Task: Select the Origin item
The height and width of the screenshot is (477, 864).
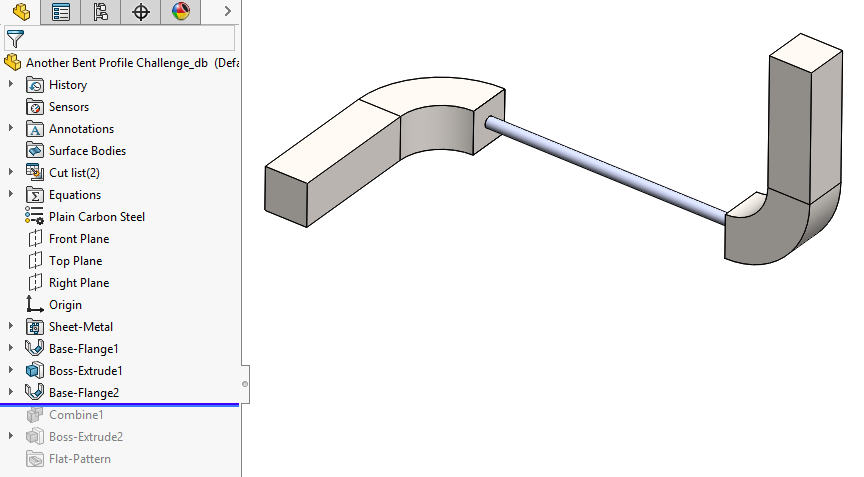Action: tap(65, 305)
